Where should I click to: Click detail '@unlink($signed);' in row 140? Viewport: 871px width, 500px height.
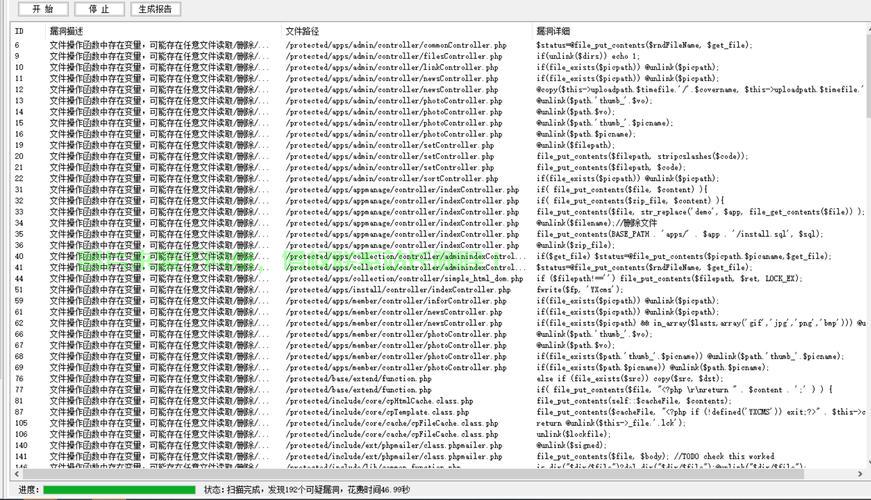pyautogui.click(x=570, y=445)
